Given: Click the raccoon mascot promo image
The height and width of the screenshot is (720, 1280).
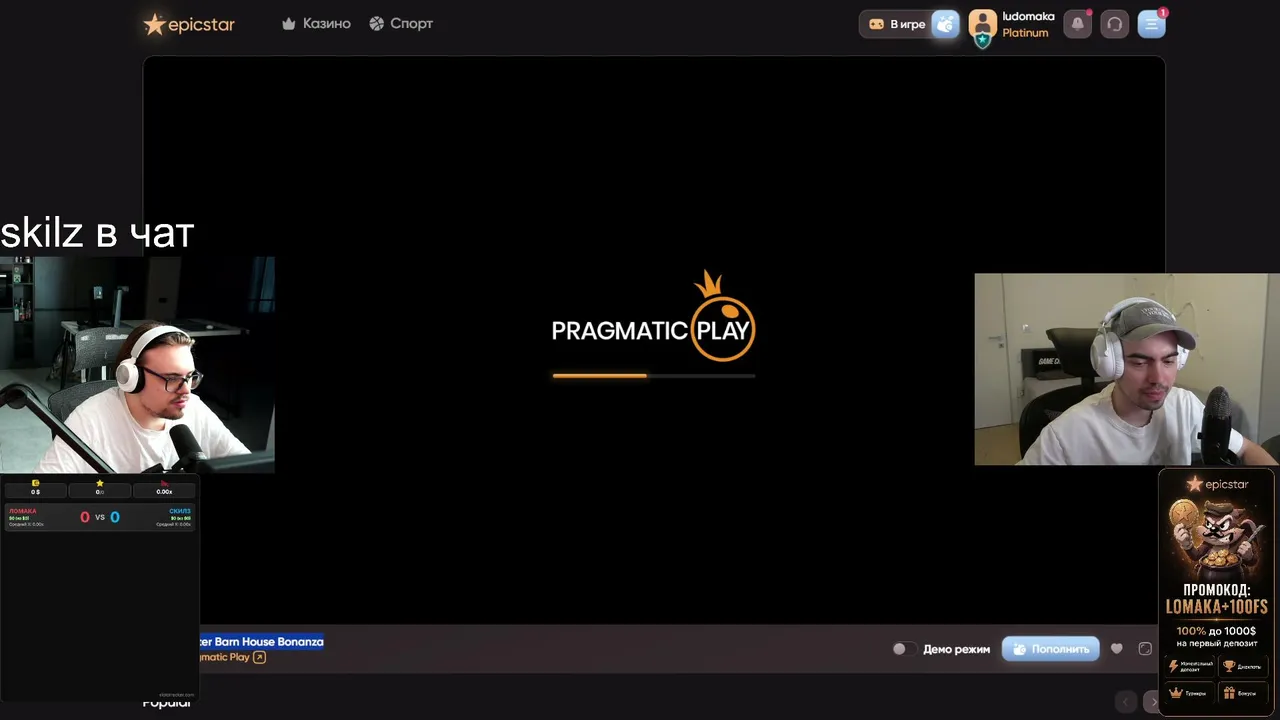Looking at the screenshot, I should pyautogui.click(x=1216, y=537).
